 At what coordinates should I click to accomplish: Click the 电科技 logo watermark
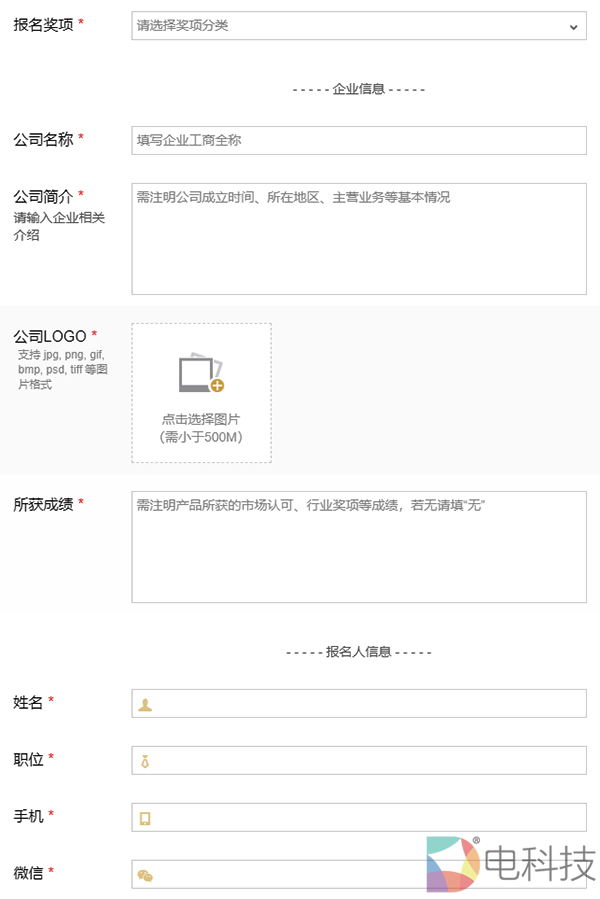click(x=510, y=863)
